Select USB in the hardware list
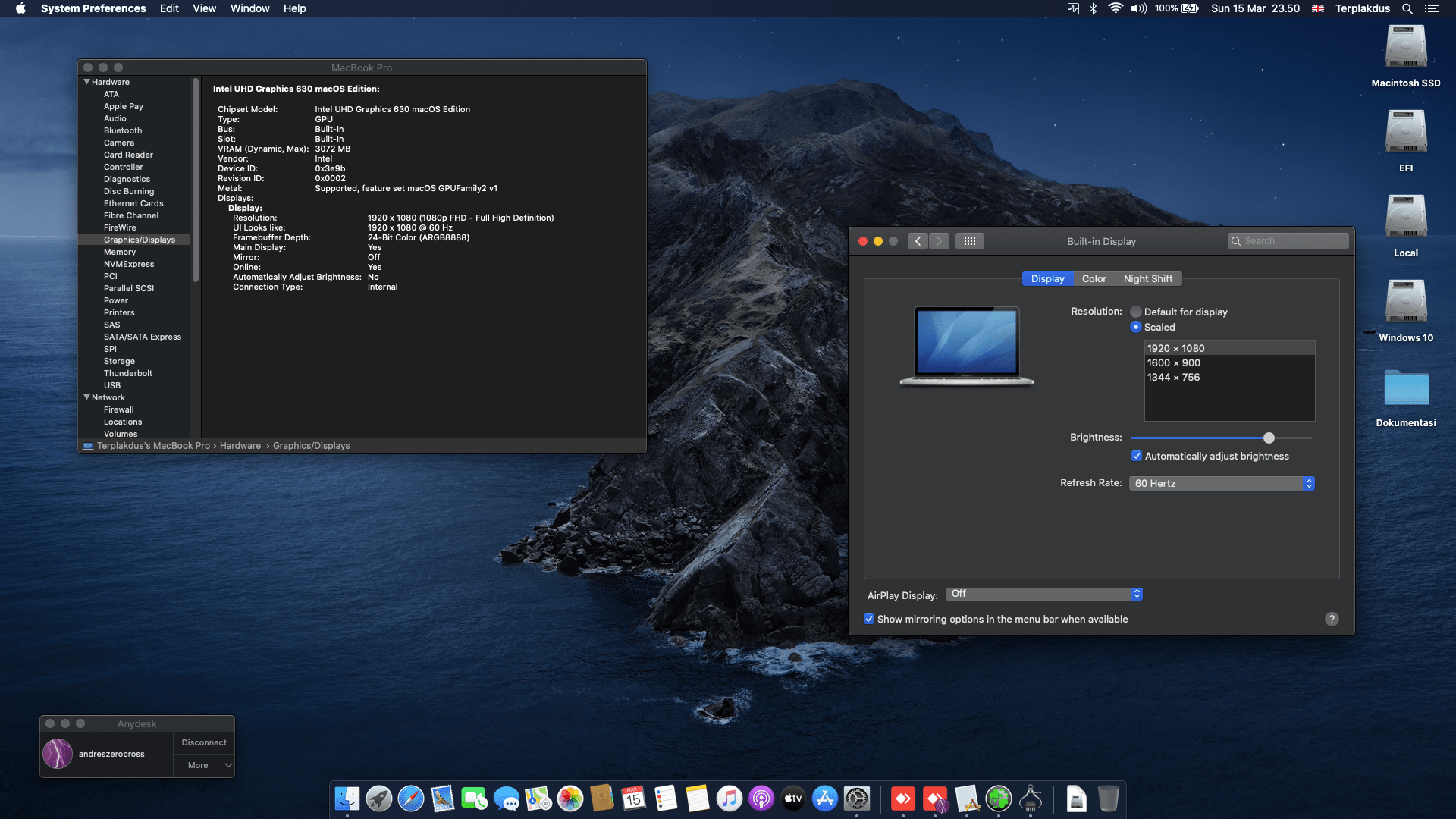The image size is (1456, 819). click(112, 385)
